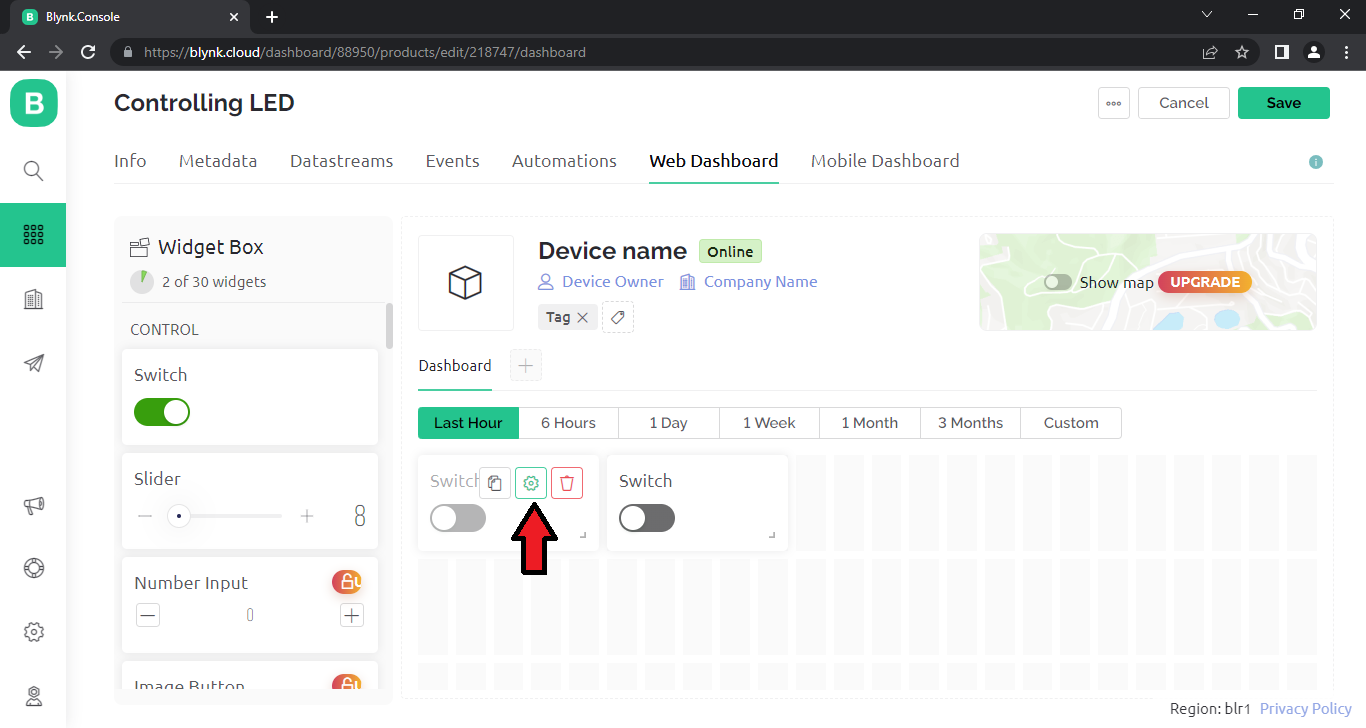Viewport: 1366px width, 728px height.
Task: Open the user profile icon in sidebar
Action: click(34, 695)
